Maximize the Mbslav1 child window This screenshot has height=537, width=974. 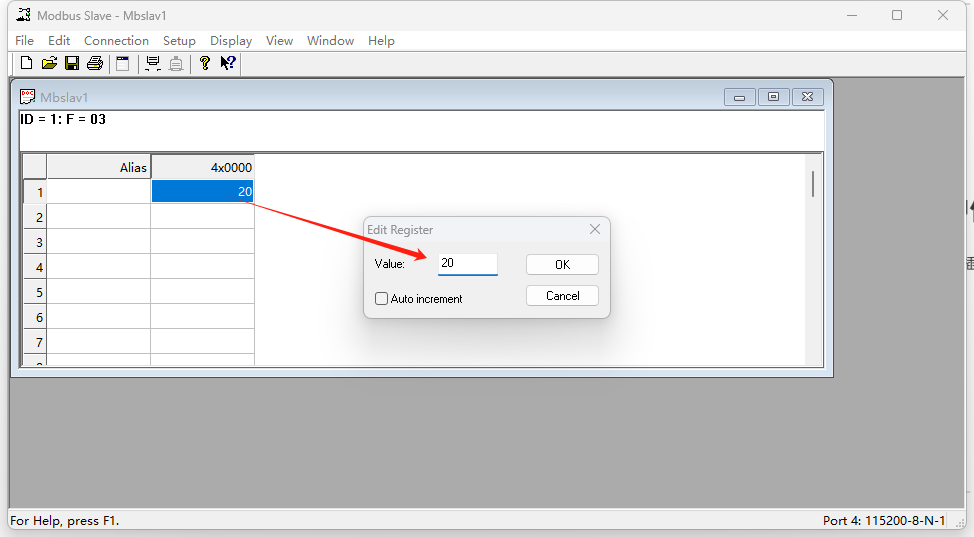773,97
